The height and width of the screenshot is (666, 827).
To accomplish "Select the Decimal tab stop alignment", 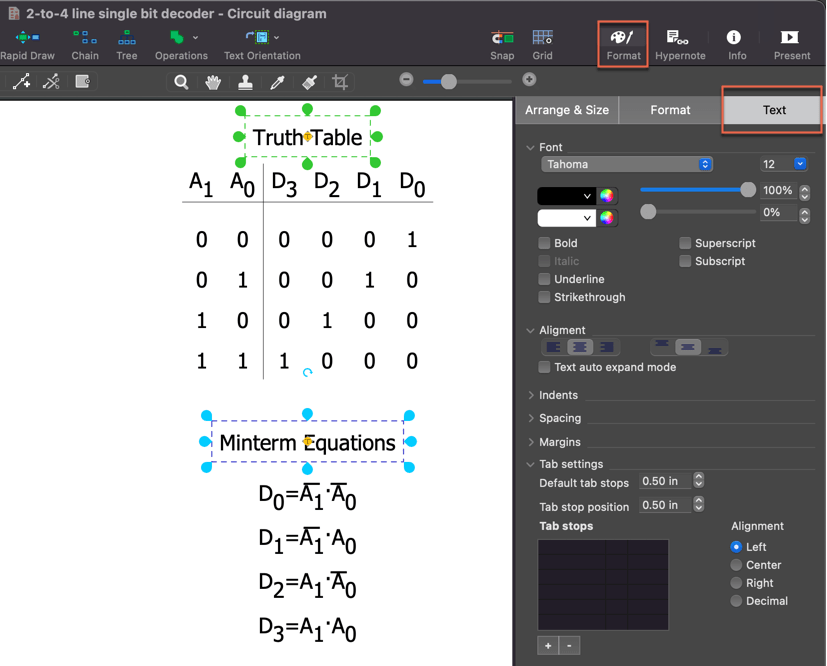I will (x=735, y=601).
